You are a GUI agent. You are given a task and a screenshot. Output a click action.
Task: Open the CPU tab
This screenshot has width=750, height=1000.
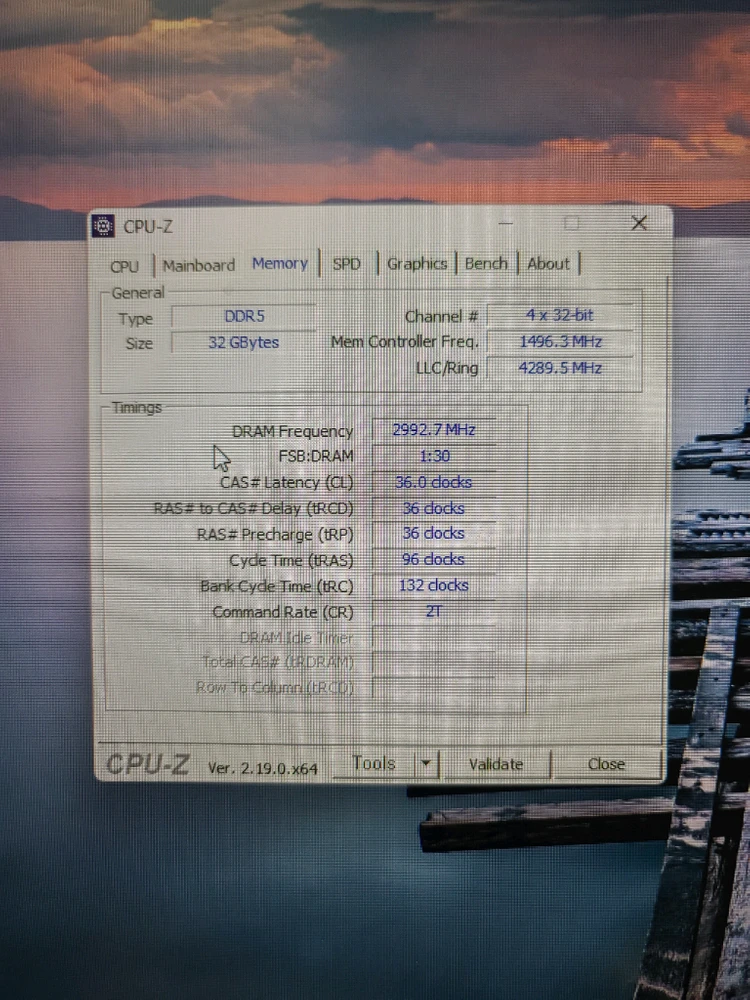[124, 266]
